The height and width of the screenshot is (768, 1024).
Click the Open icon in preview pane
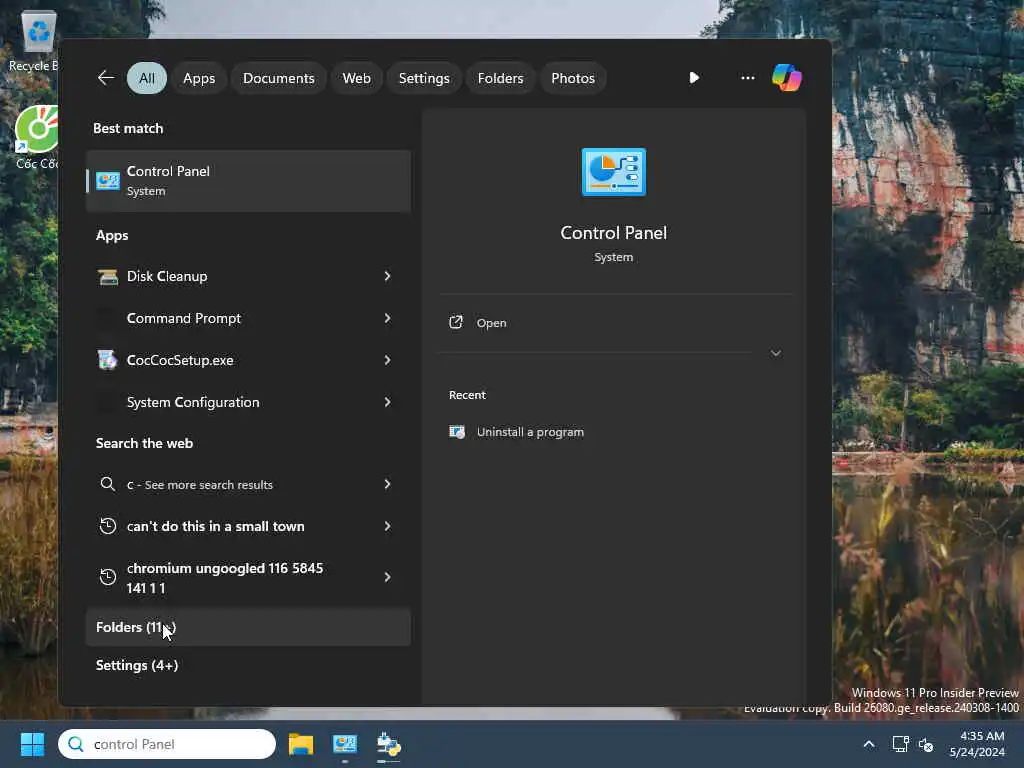(x=456, y=323)
